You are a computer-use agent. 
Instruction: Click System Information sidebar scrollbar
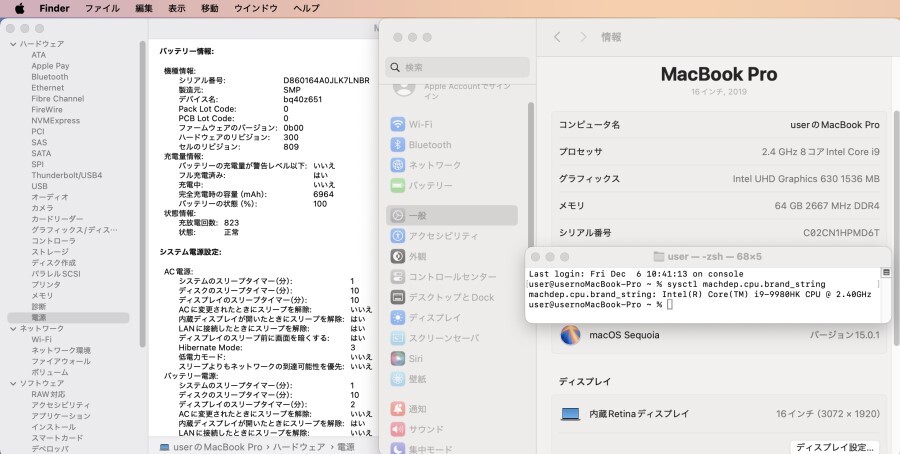click(x=142, y=194)
